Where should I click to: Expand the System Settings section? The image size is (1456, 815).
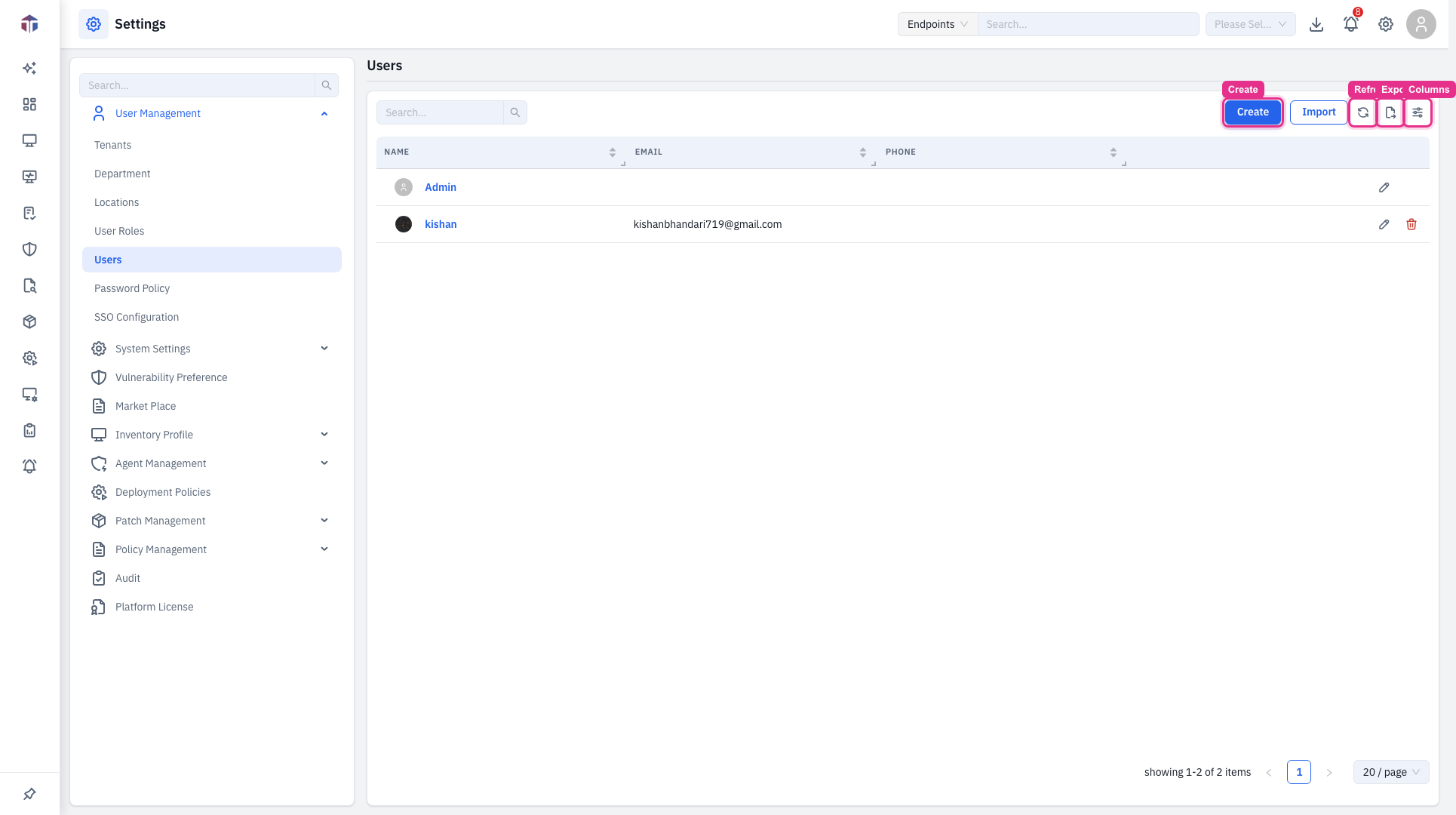[324, 349]
